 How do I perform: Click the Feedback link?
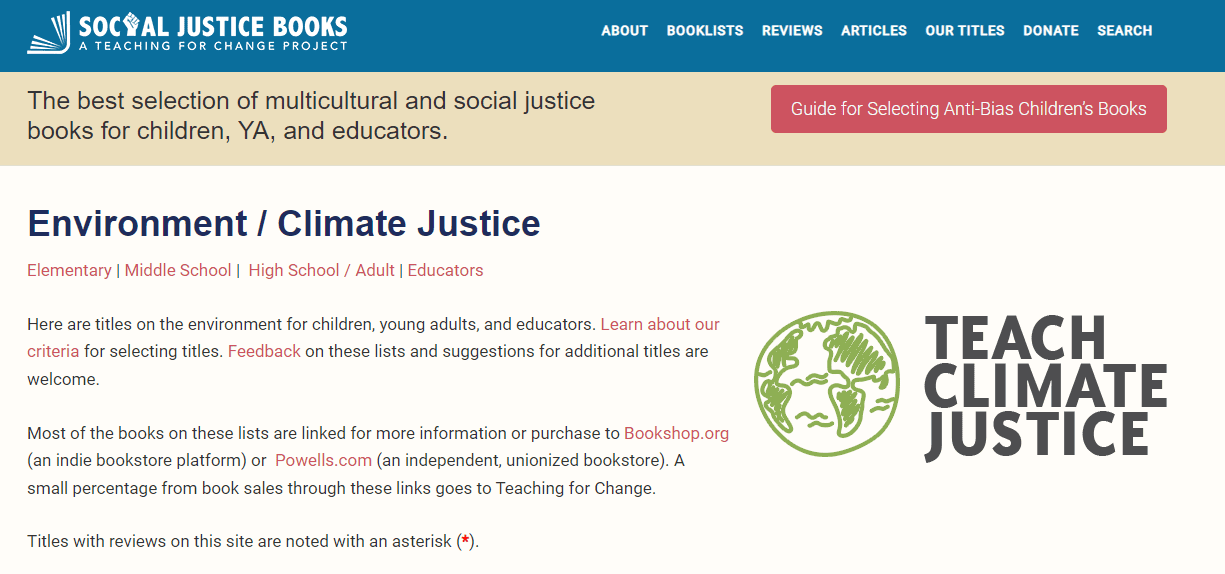click(x=264, y=351)
